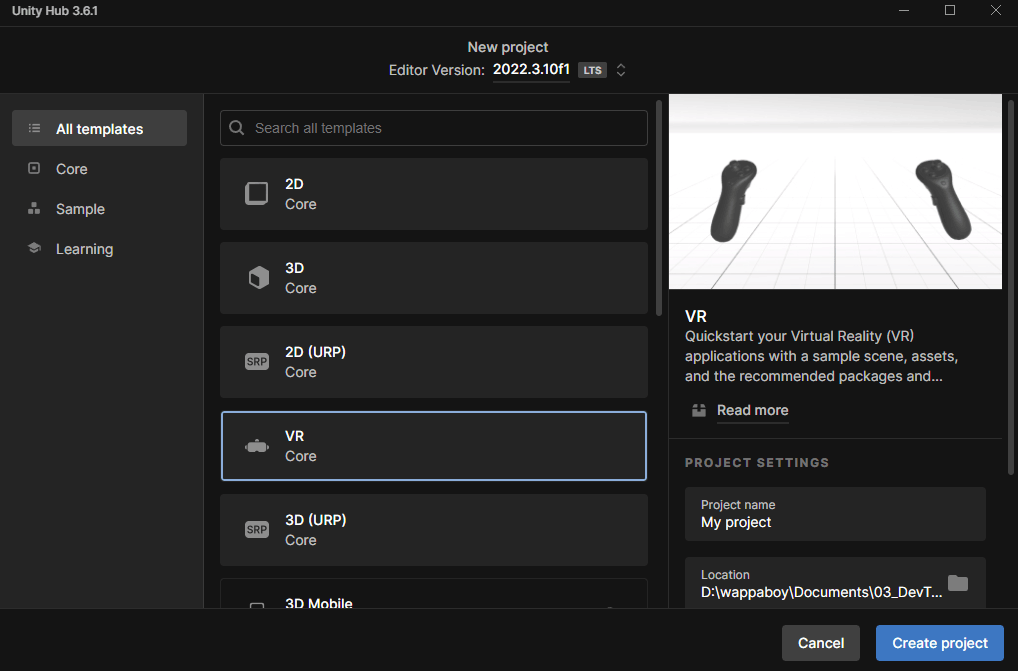Click the 2D template square icon
Screen dimensions: 1018x671
pyautogui.click(x=256, y=193)
